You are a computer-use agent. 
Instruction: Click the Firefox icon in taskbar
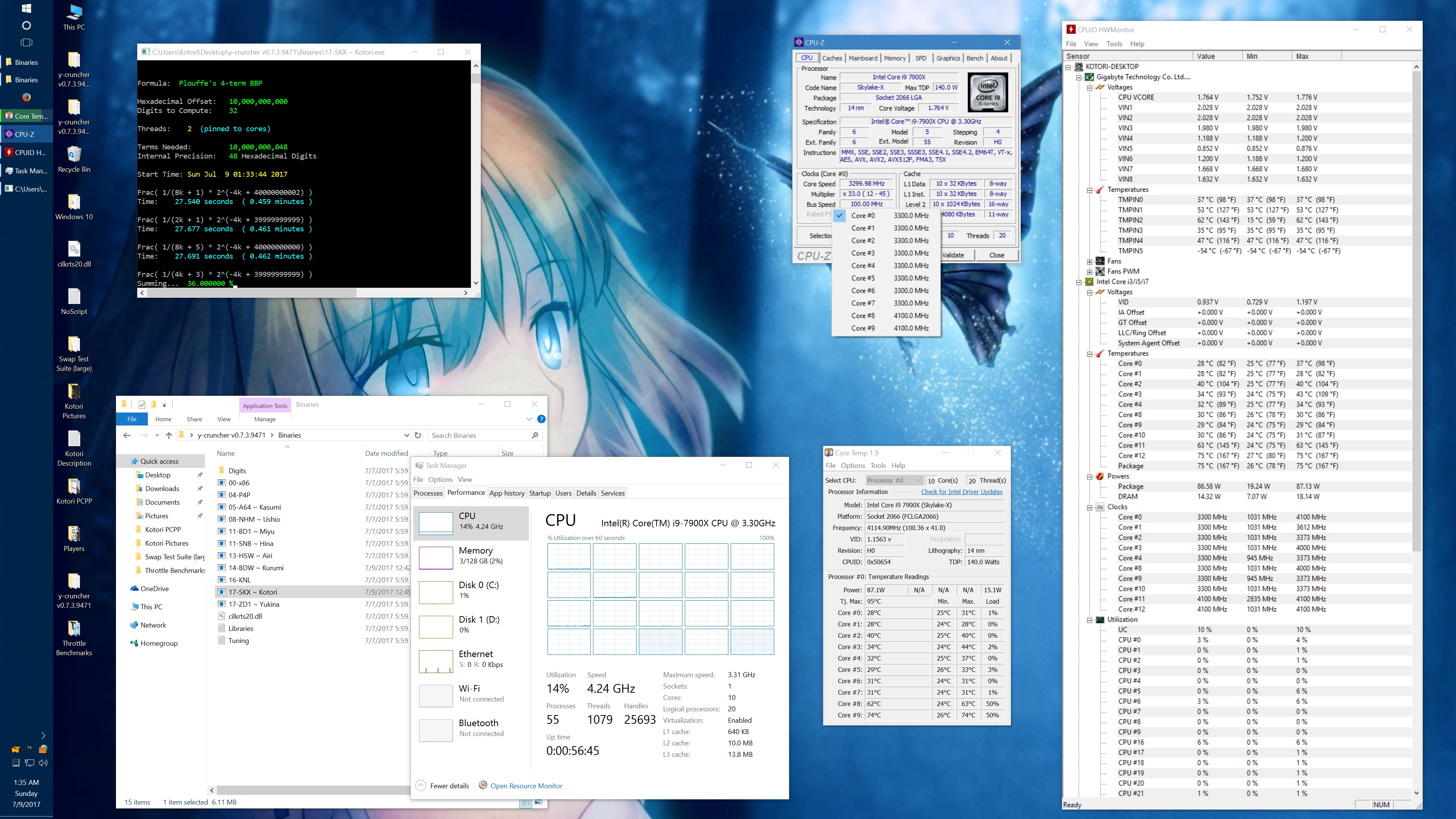[26, 97]
